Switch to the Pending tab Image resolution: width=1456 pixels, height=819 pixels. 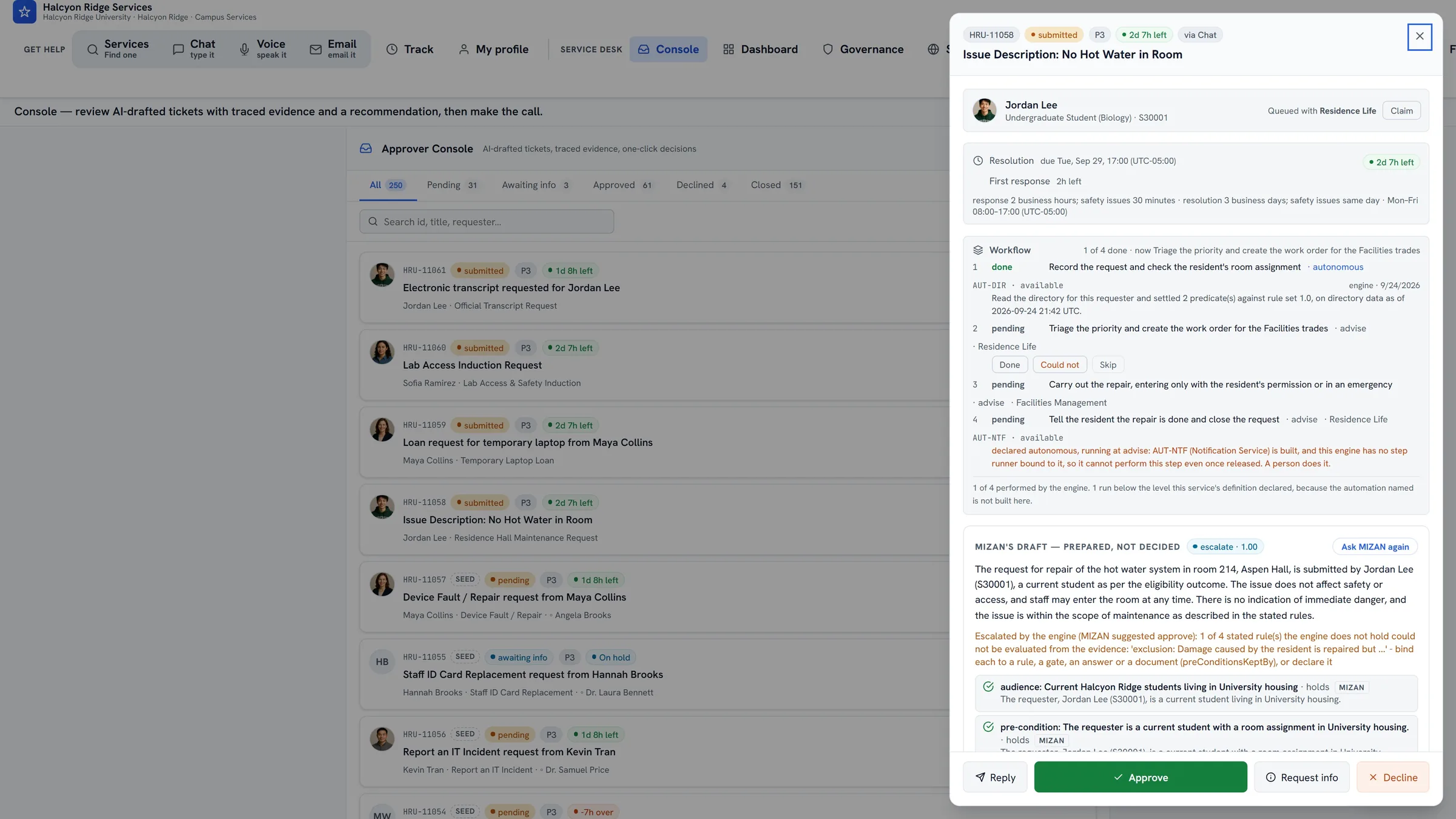pyautogui.click(x=453, y=185)
